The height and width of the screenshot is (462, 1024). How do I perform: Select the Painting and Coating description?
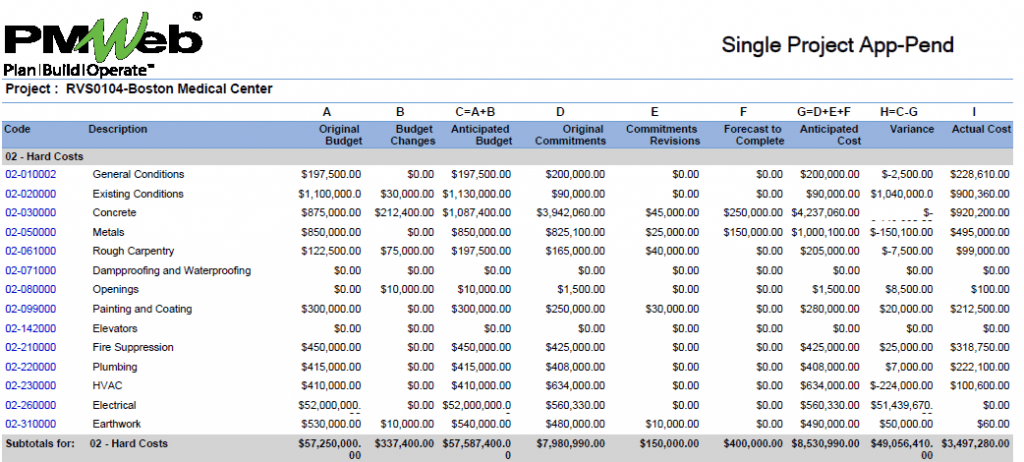pyautogui.click(x=142, y=309)
